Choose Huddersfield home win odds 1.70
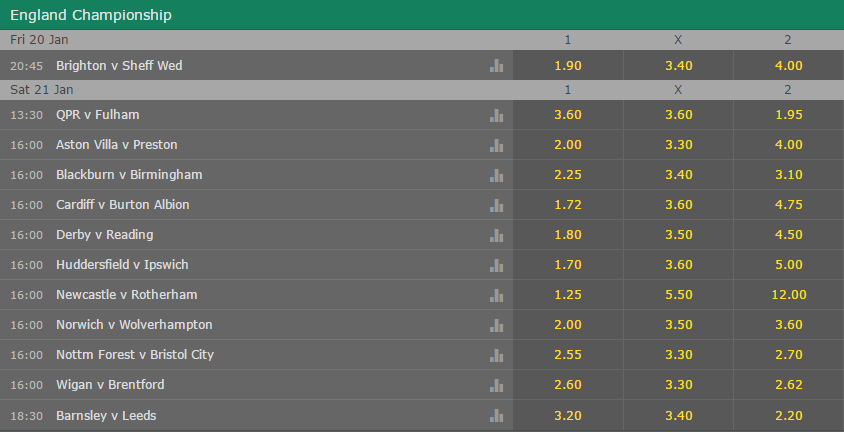 (x=568, y=265)
